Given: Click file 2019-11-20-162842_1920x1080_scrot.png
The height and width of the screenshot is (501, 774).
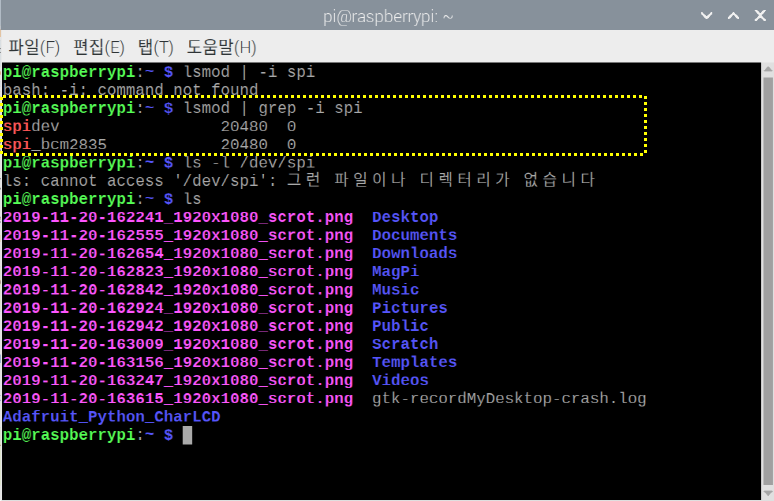Looking at the screenshot, I should click(178, 290).
